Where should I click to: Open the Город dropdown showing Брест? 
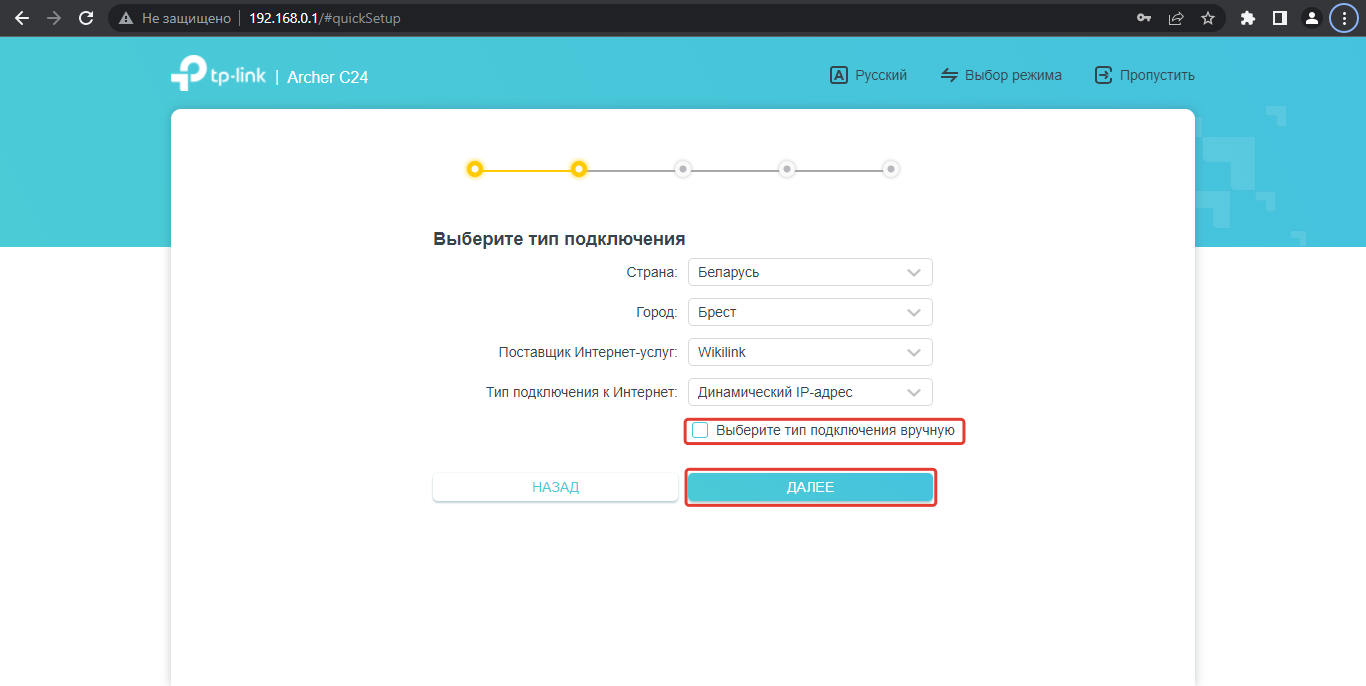pos(810,312)
